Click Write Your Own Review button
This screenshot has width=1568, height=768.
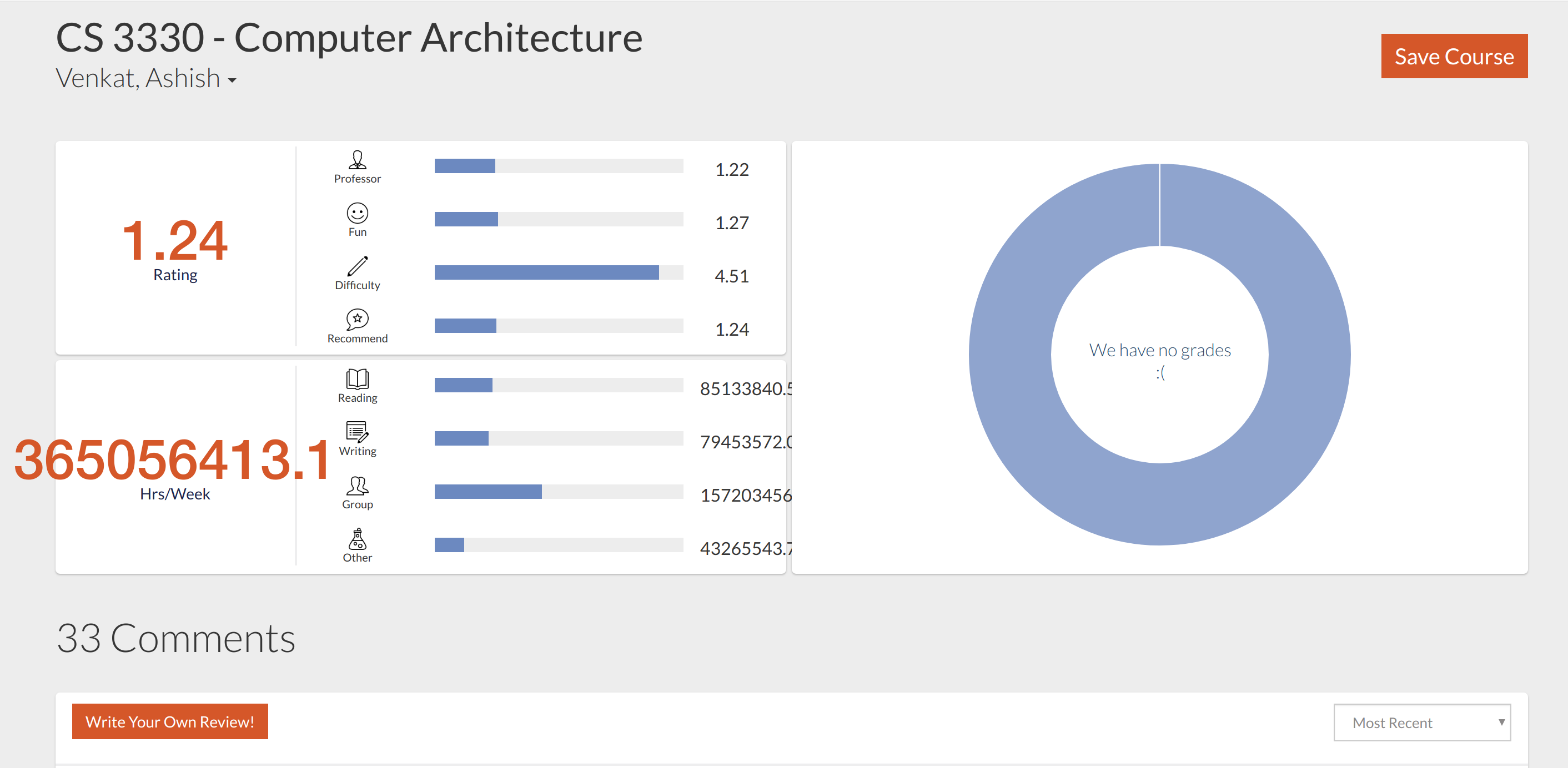coord(170,722)
